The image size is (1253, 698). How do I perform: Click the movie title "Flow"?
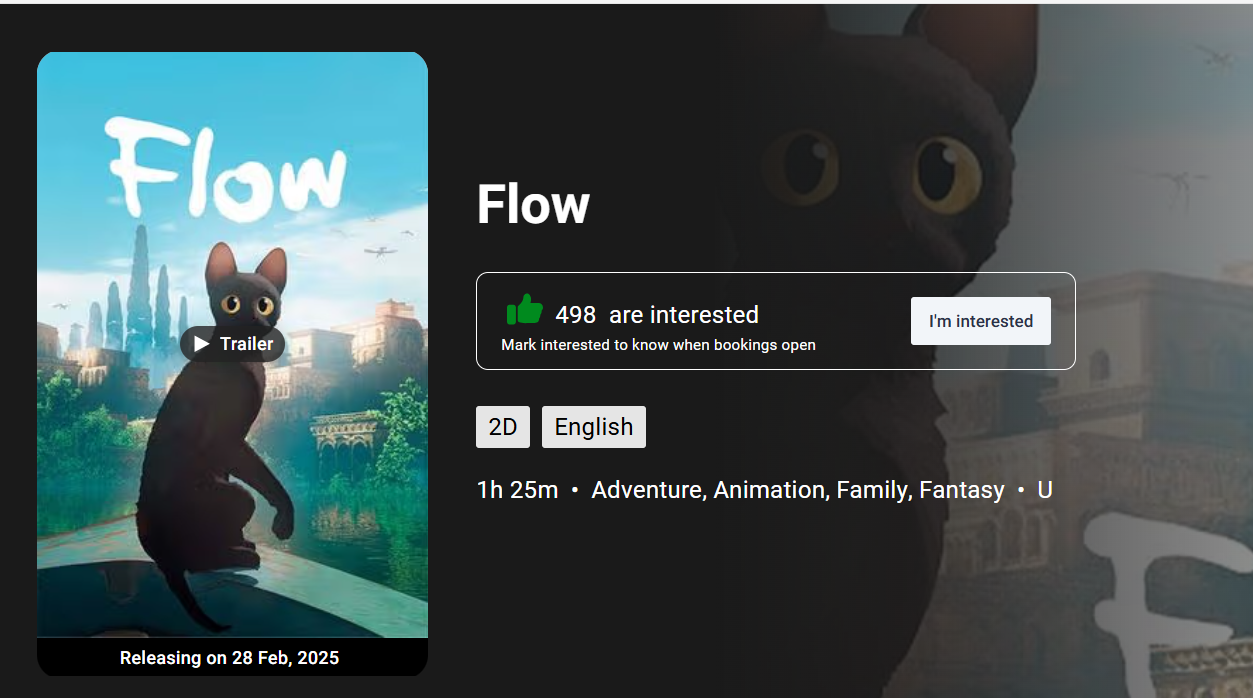533,204
